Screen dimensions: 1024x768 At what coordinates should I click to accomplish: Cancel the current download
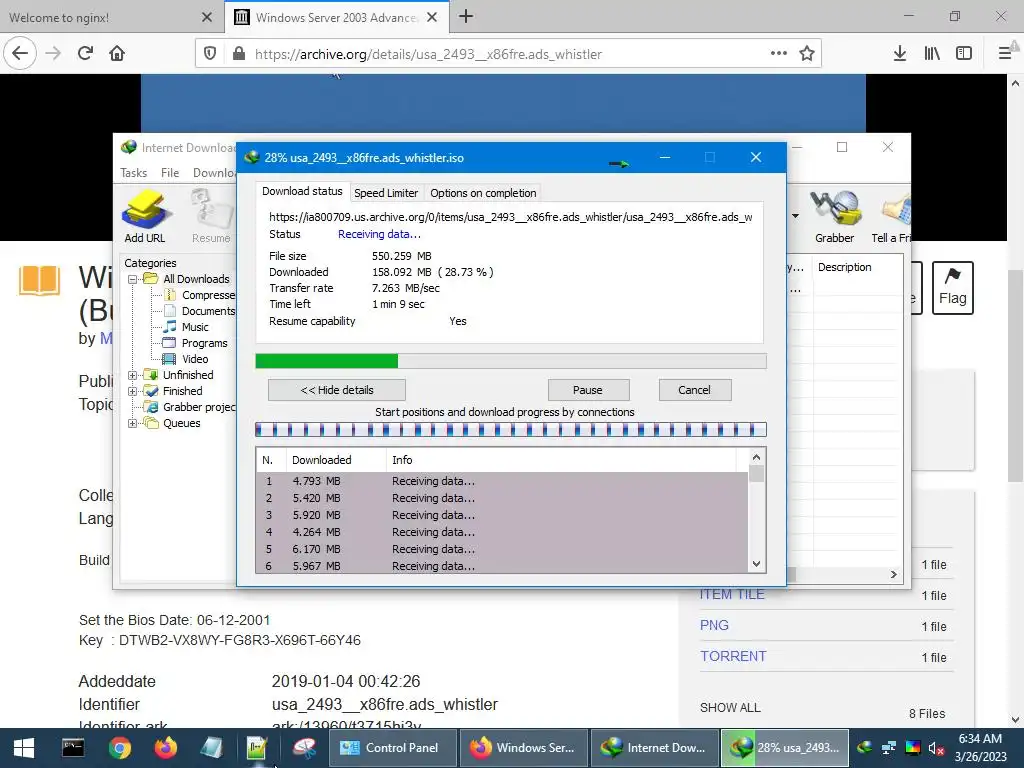694,390
